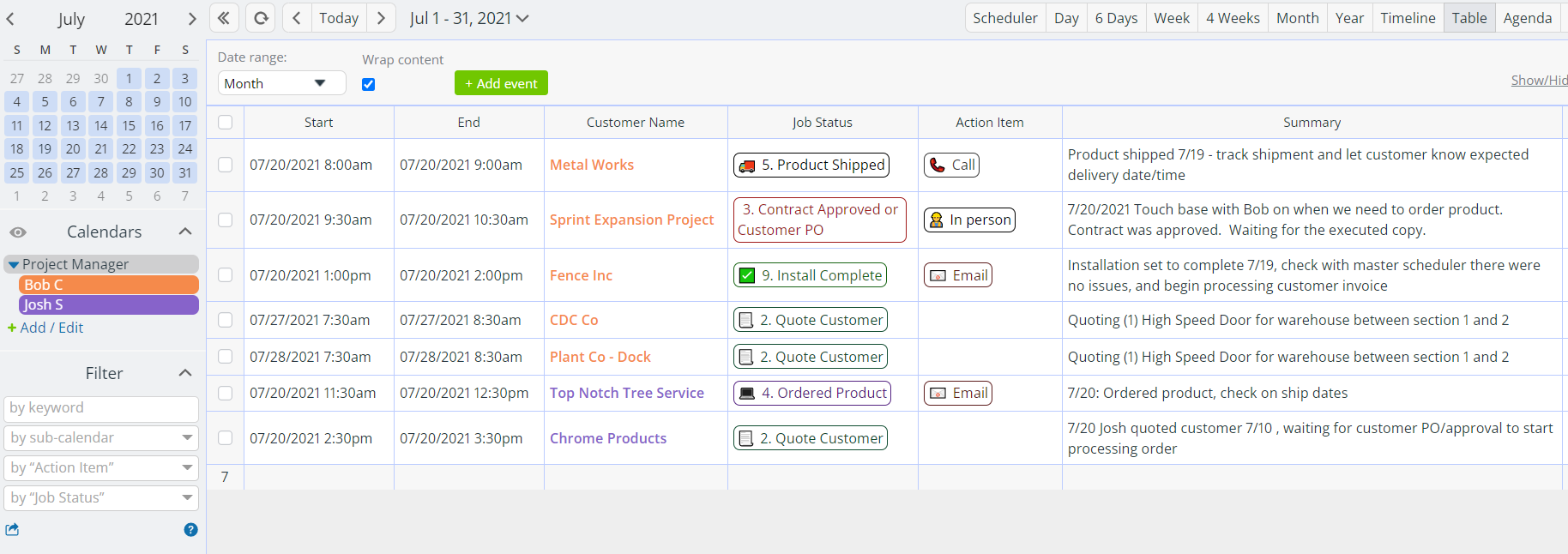
Task: Refresh the calendar view
Action: [x=261, y=18]
